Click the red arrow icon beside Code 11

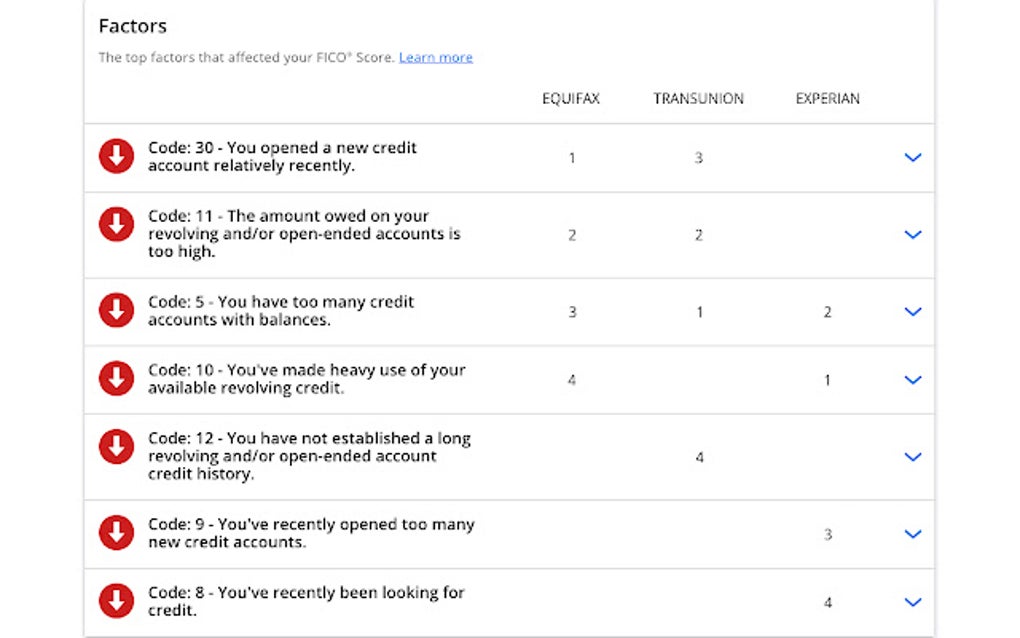click(116, 234)
